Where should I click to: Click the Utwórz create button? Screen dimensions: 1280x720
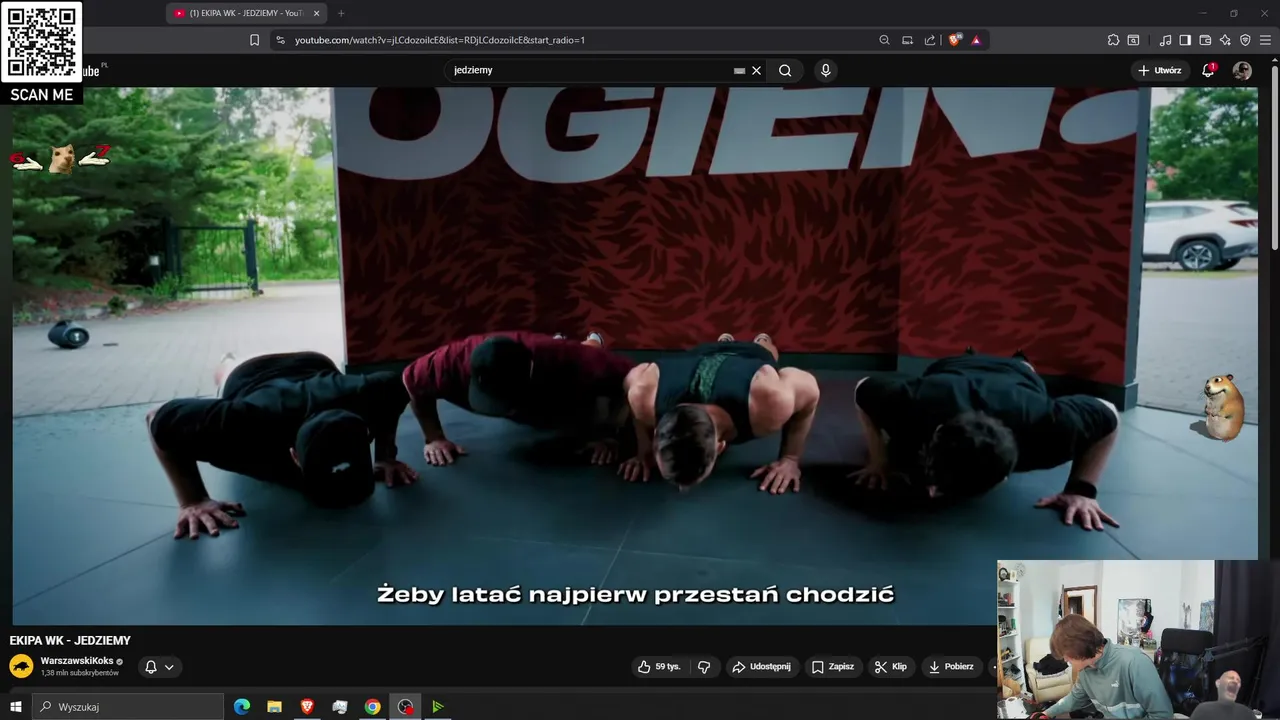(1159, 70)
